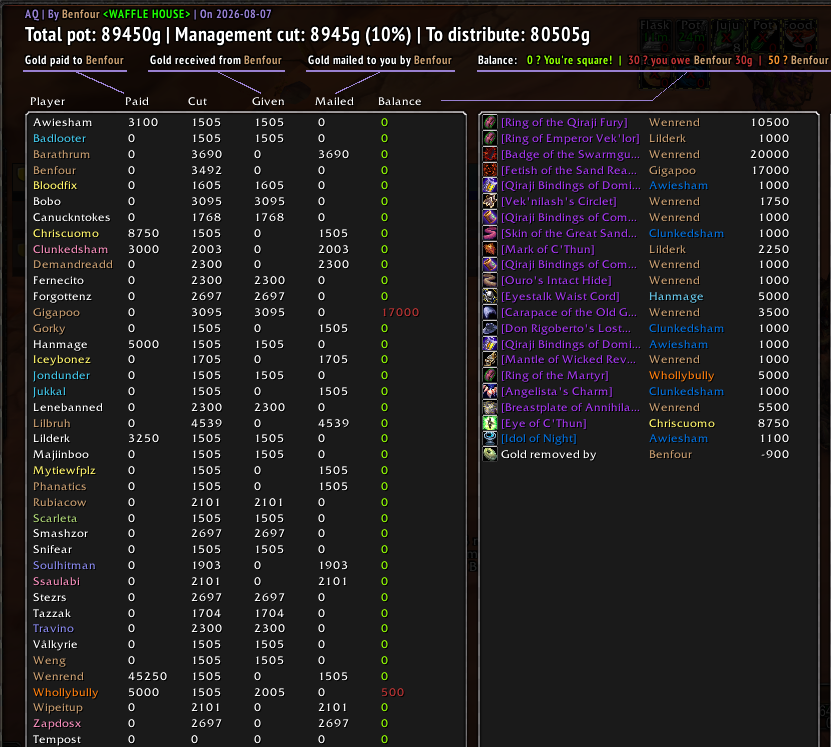
Task: Click the 'Gold paid to Benfour' legend label
Action: 74,60
